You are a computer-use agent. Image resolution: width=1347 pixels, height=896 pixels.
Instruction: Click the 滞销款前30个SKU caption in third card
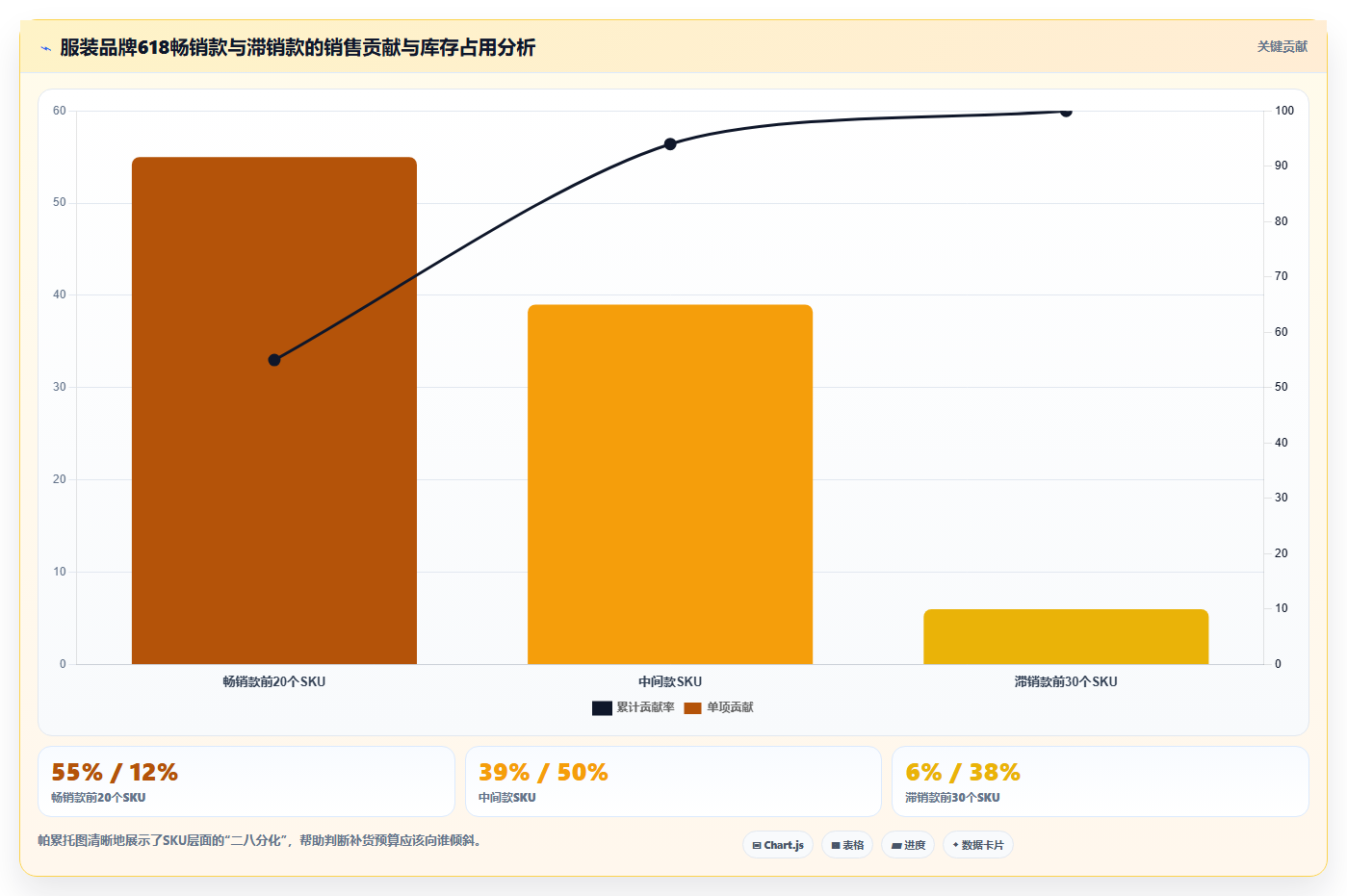coord(952,798)
